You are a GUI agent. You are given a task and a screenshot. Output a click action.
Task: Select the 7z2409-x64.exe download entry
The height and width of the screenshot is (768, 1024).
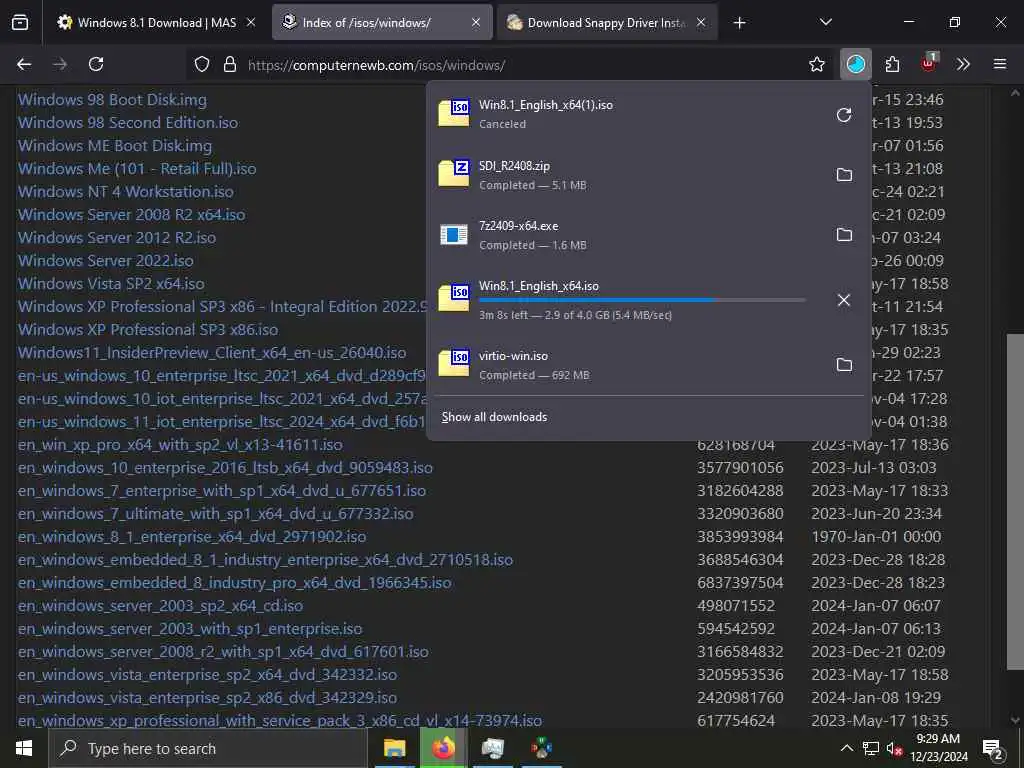(627, 235)
